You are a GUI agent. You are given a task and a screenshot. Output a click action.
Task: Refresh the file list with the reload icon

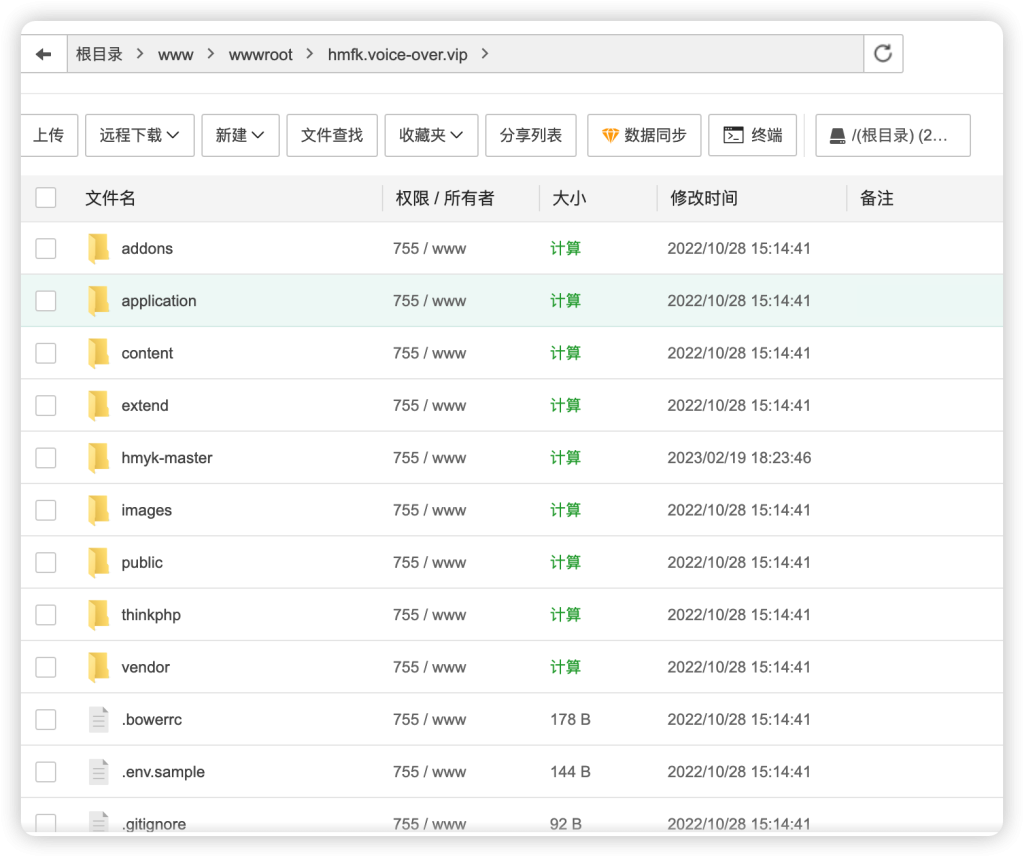click(883, 53)
